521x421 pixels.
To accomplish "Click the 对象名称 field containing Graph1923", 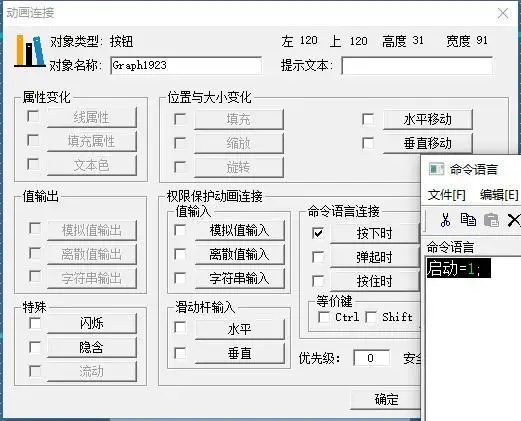I will point(186,65).
